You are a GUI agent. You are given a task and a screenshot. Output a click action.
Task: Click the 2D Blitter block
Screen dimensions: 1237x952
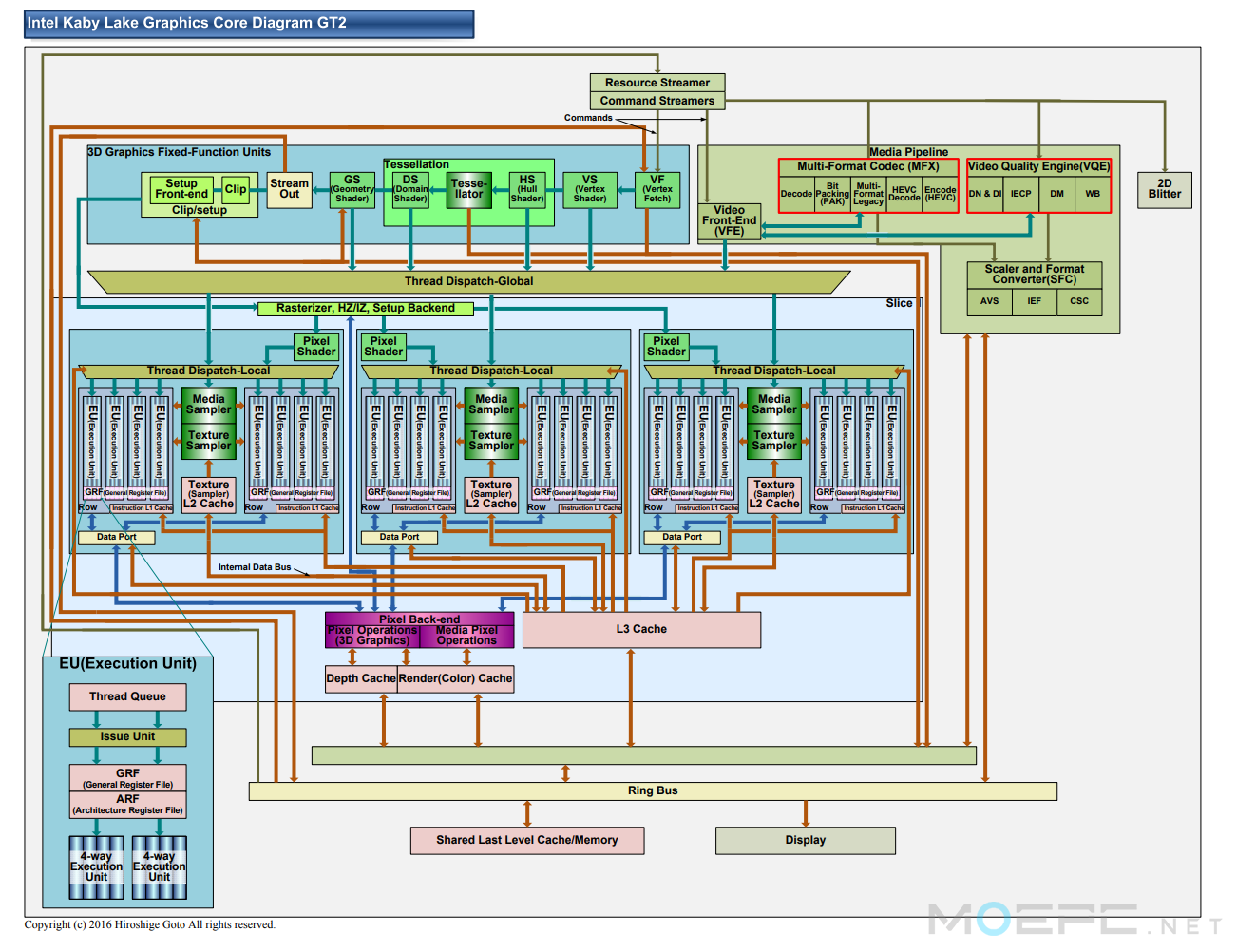[1165, 189]
